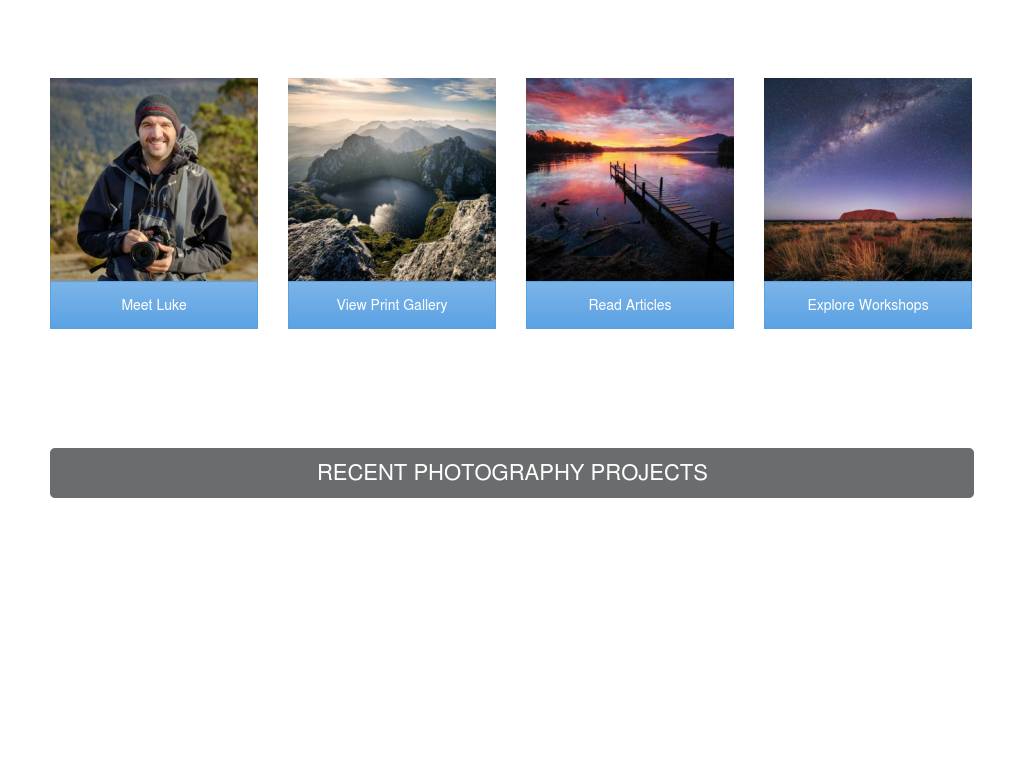
Task: Click Luke's beanie in the portrait
Action: click(x=157, y=112)
